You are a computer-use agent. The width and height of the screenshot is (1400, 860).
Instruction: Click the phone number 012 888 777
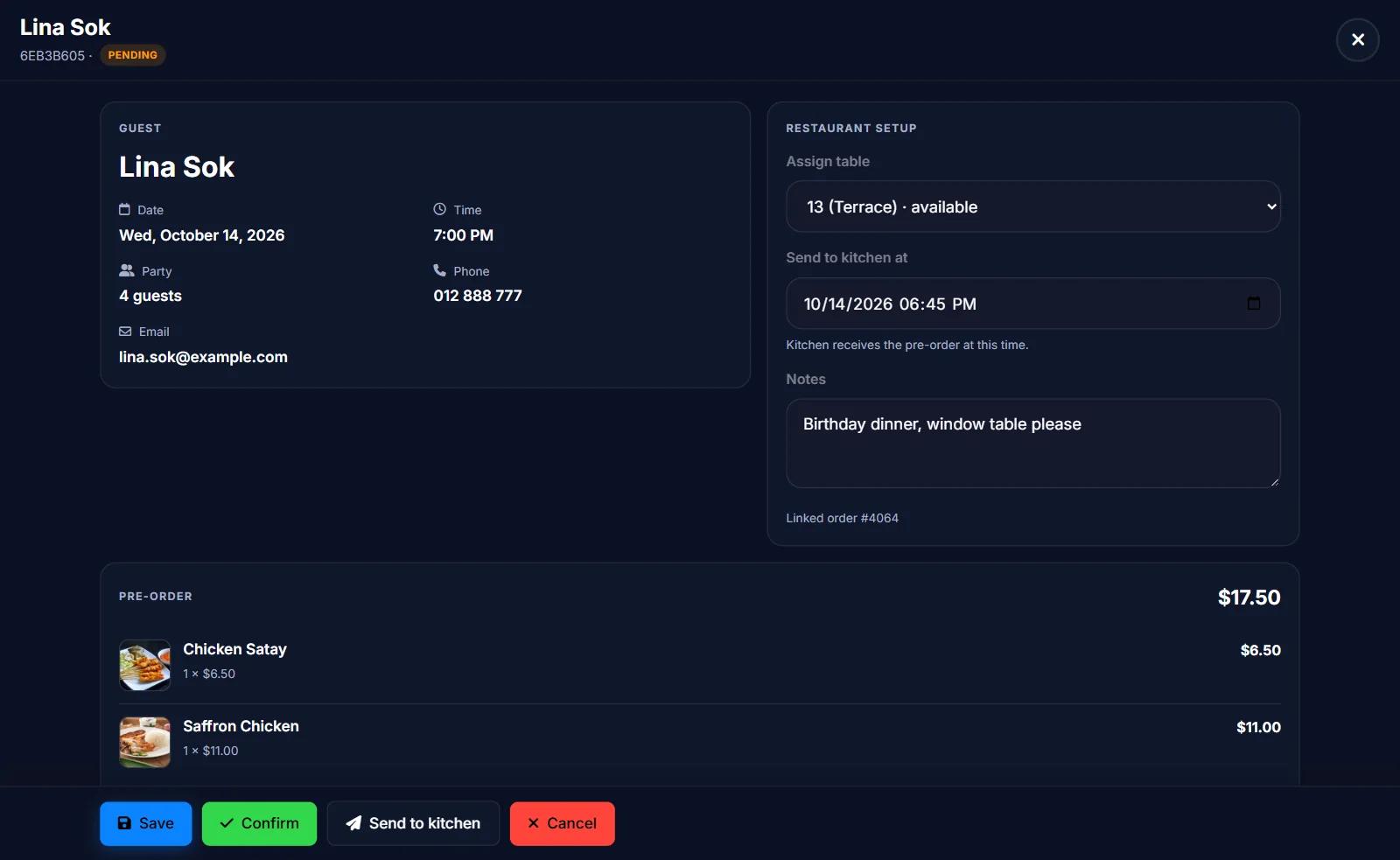(478, 296)
